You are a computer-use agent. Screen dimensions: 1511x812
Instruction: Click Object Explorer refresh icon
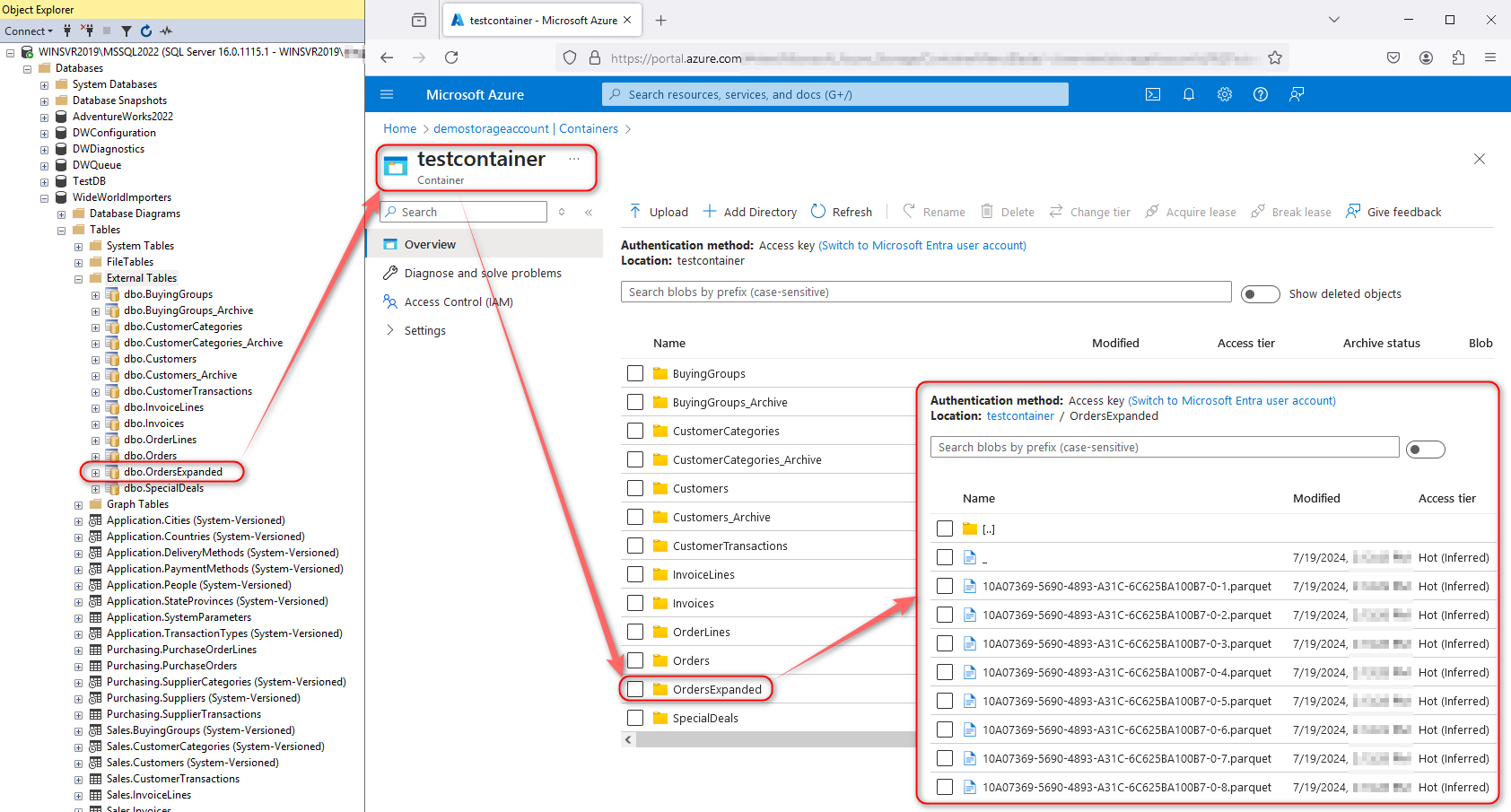146,31
